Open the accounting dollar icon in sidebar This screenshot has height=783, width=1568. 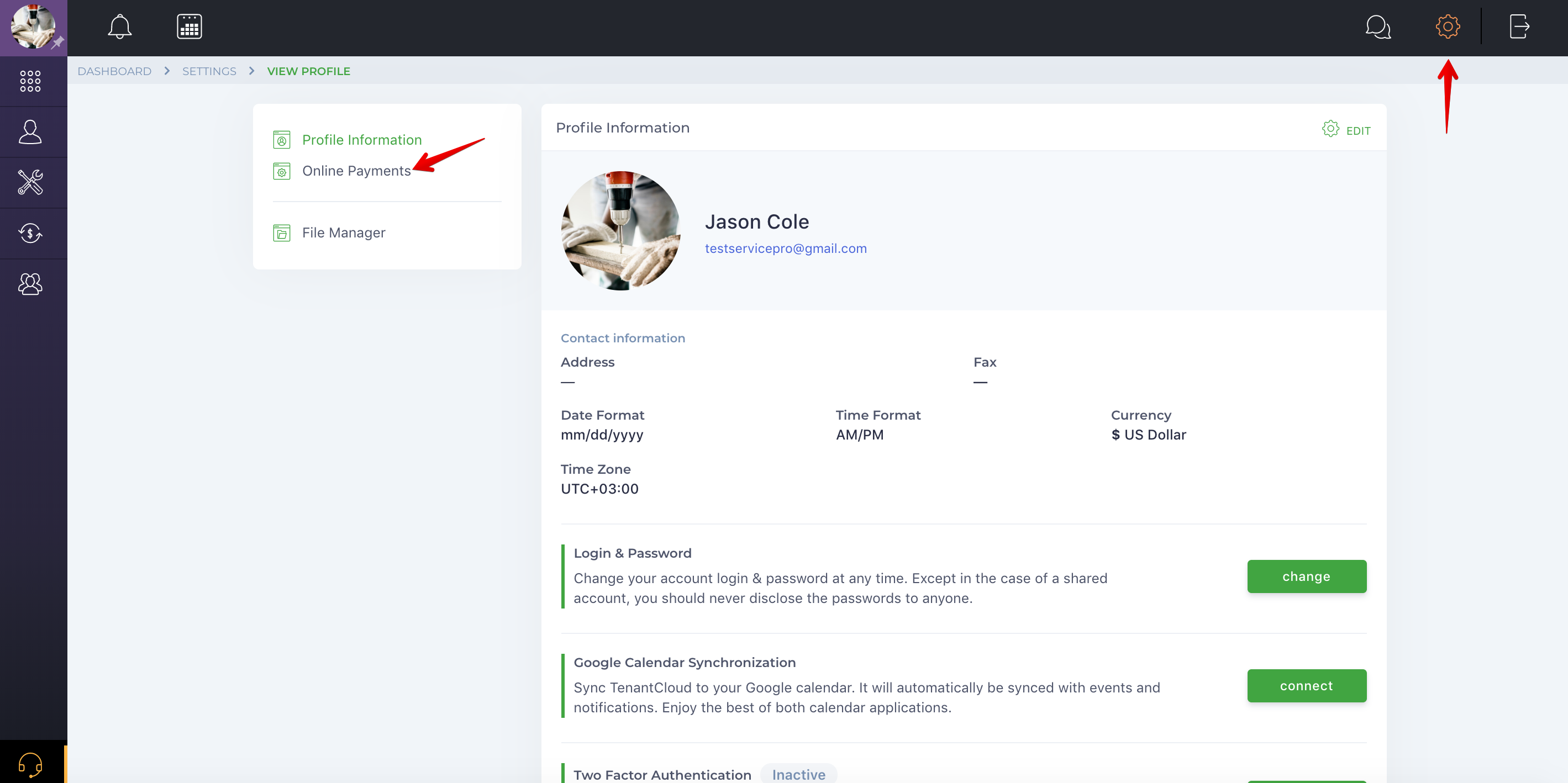[x=30, y=233]
